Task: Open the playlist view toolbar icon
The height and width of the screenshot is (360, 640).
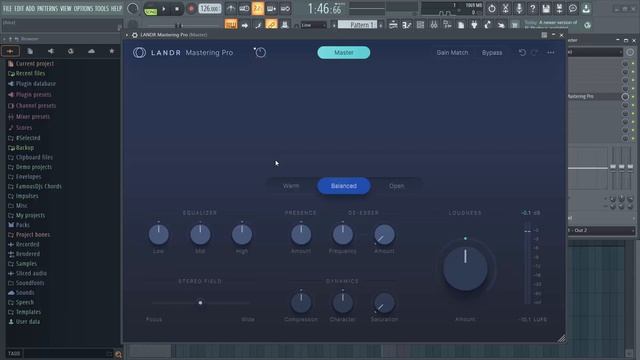Action: click(x=393, y=25)
